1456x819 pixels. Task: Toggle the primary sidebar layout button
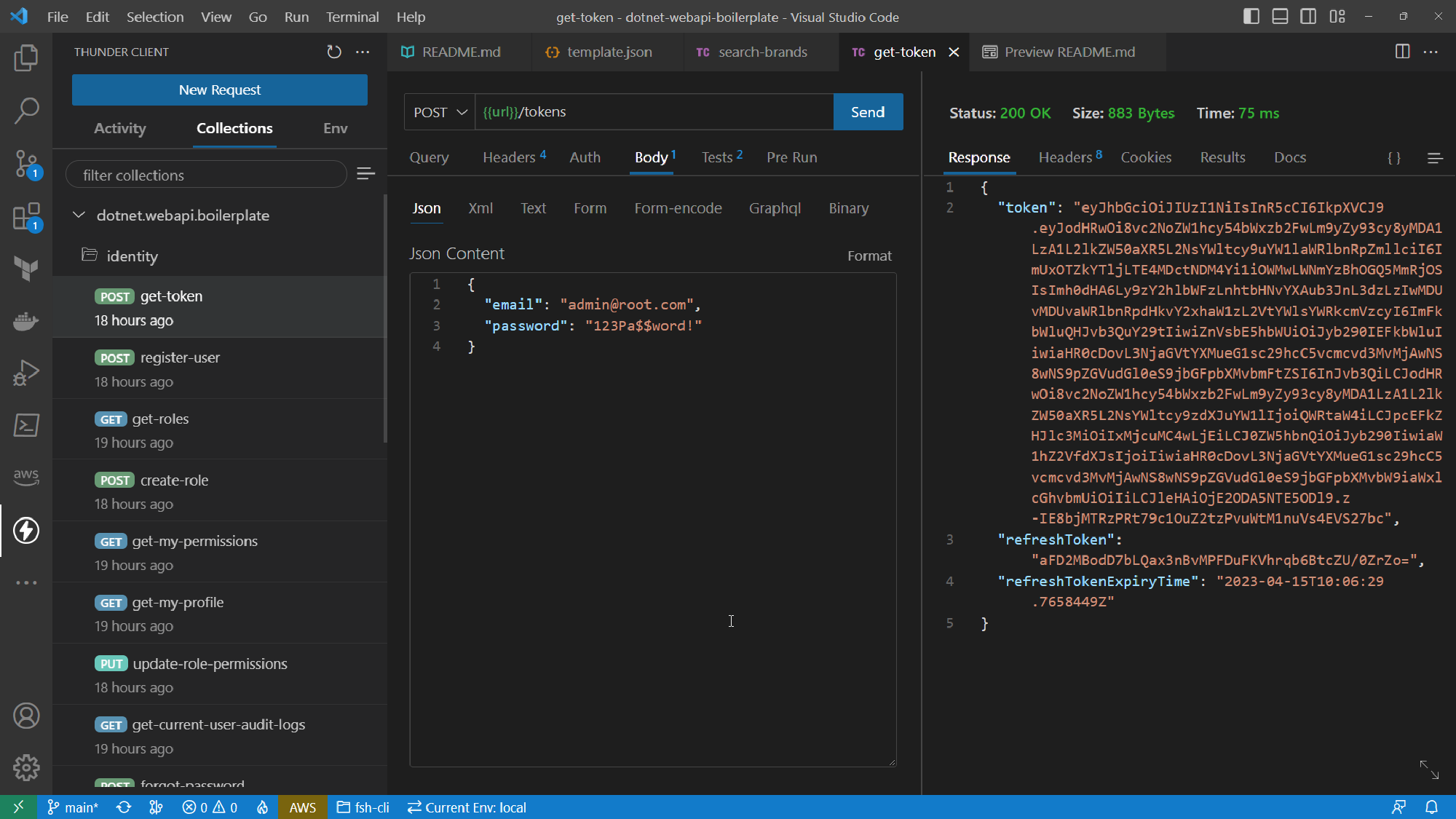point(1251,16)
